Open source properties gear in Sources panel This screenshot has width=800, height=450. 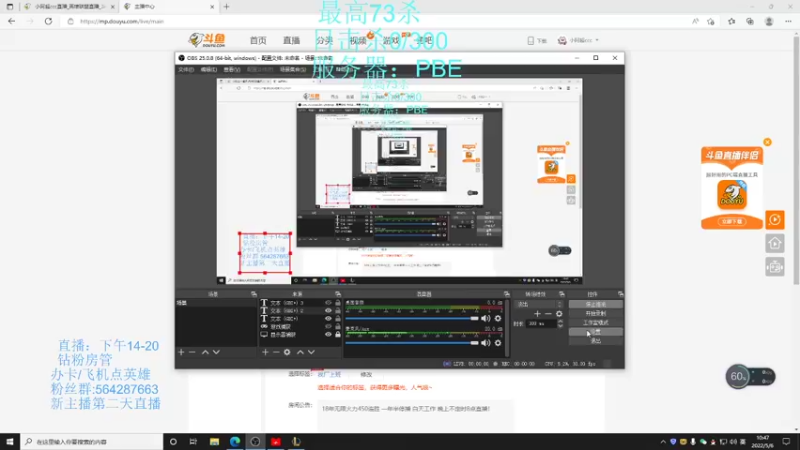[x=287, y=352]
